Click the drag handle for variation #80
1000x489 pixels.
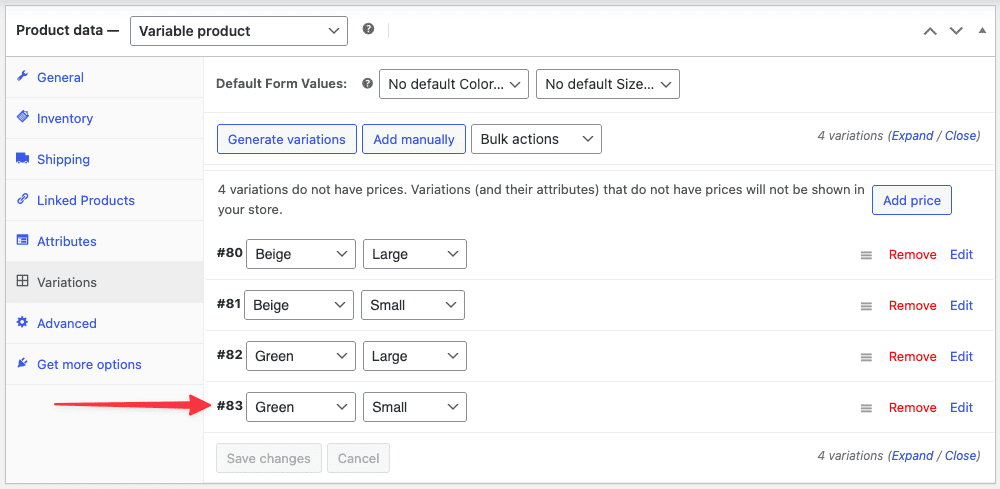click(x=866, y=255)
